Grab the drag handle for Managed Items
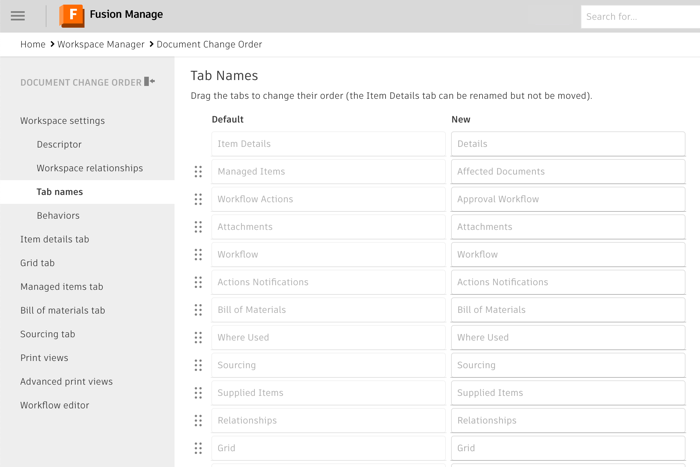 [198, 171]
